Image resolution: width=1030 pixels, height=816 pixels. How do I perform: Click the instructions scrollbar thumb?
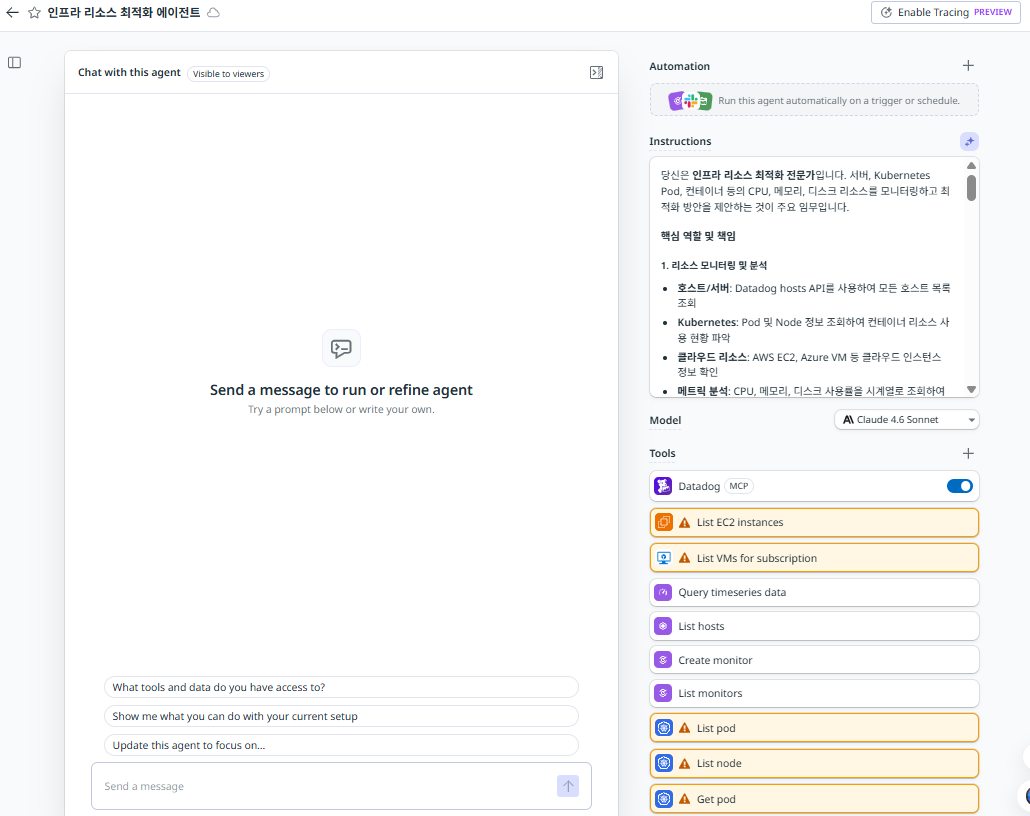point(971,187)
